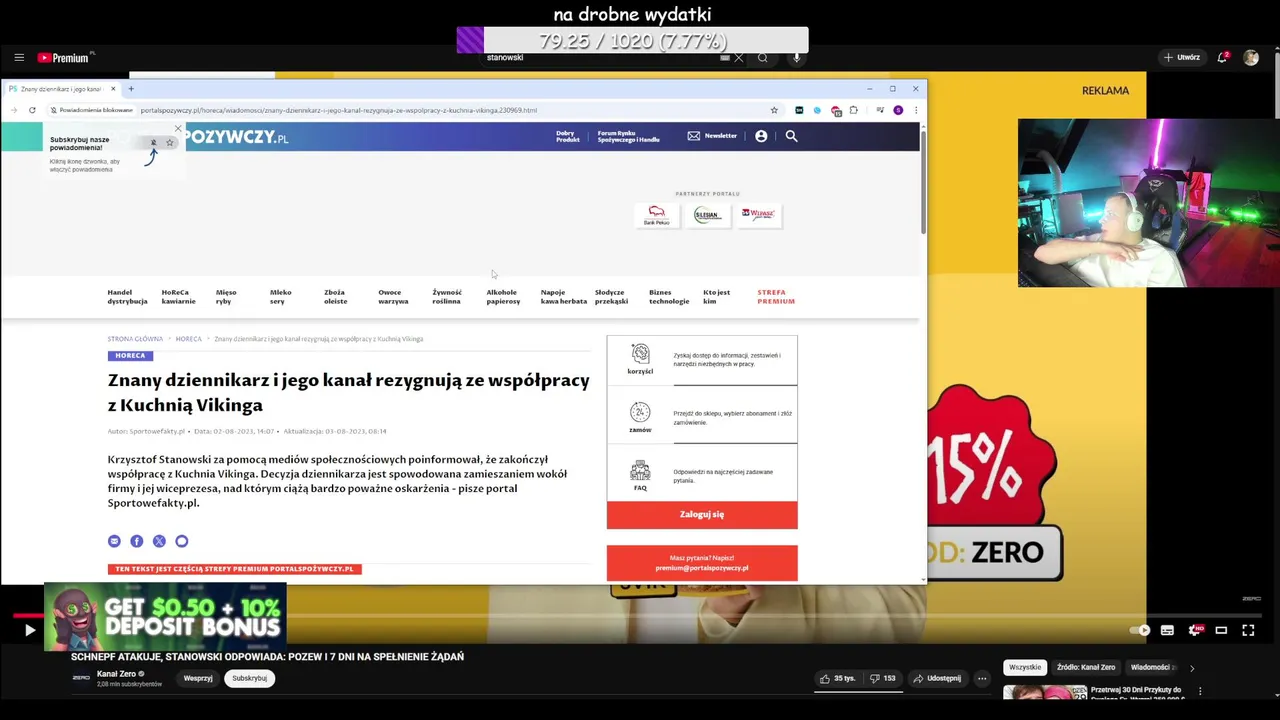Click the premium@portalspozywczy.pl contact box
This screenshot has width=1280, height=720.
(702, 563)
